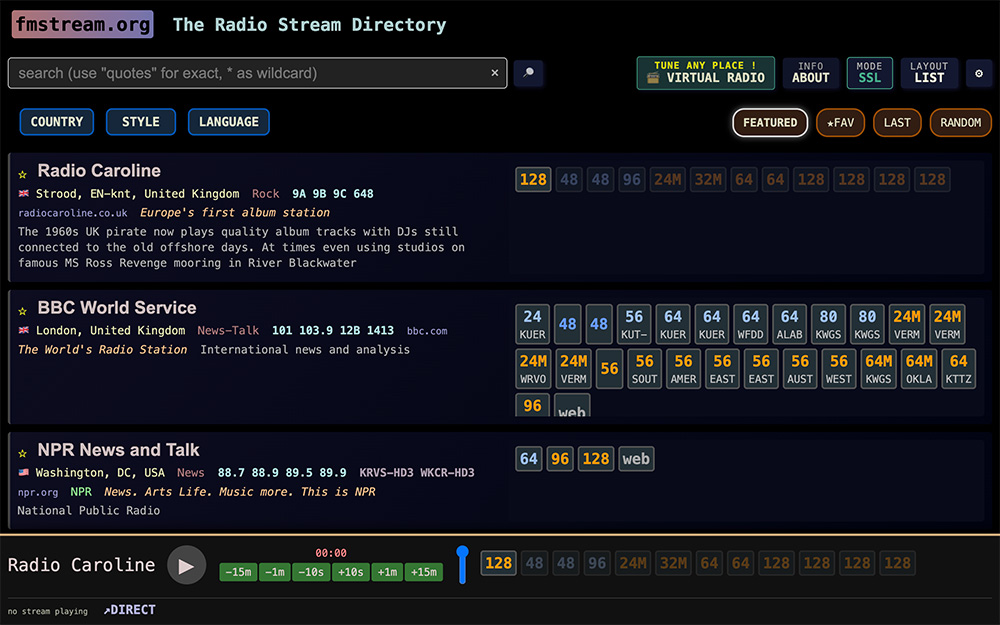Open the LANGUAGE filter

click(x=229, y=122)
